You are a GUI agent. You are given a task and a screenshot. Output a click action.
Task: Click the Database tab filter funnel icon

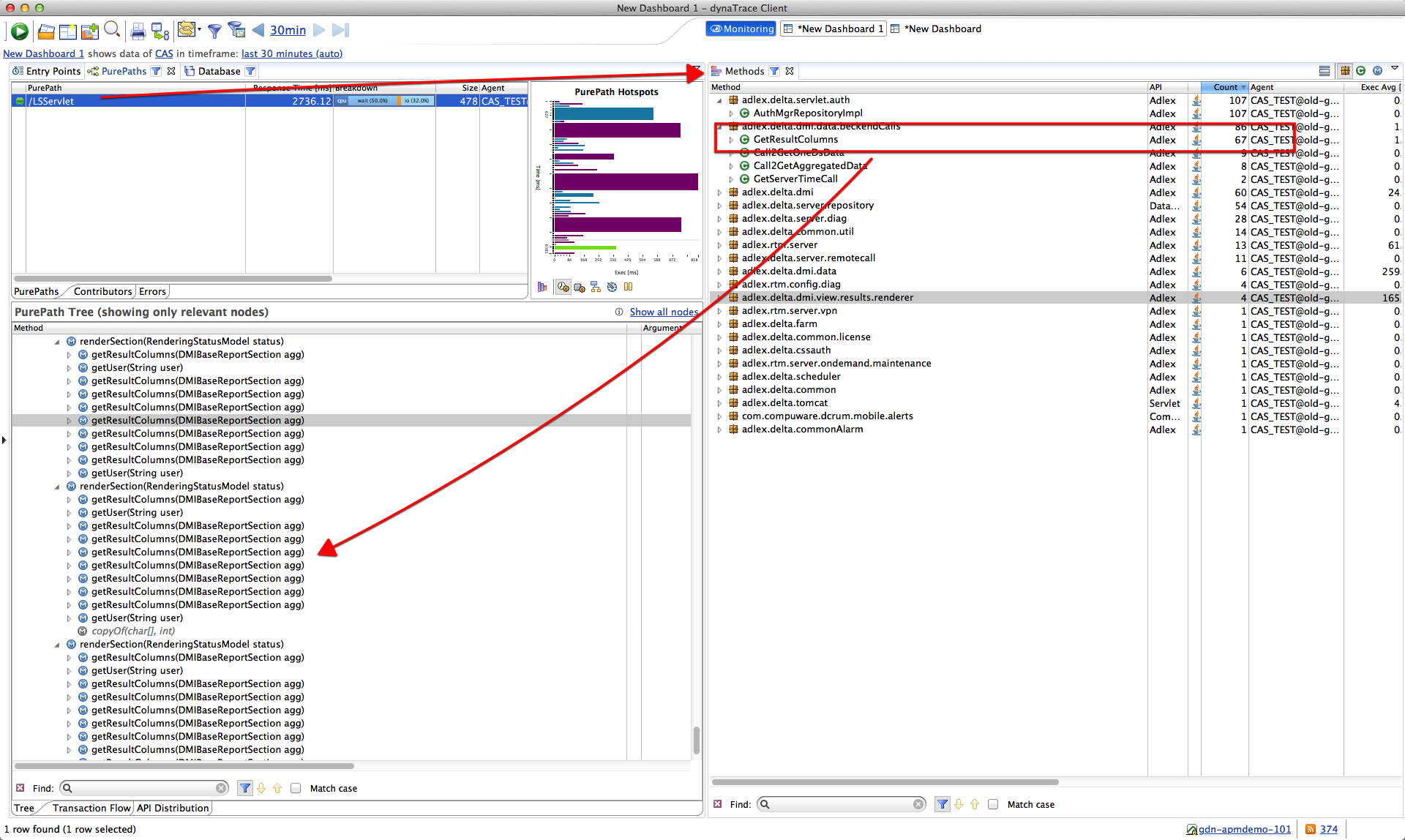click(250, 71)
